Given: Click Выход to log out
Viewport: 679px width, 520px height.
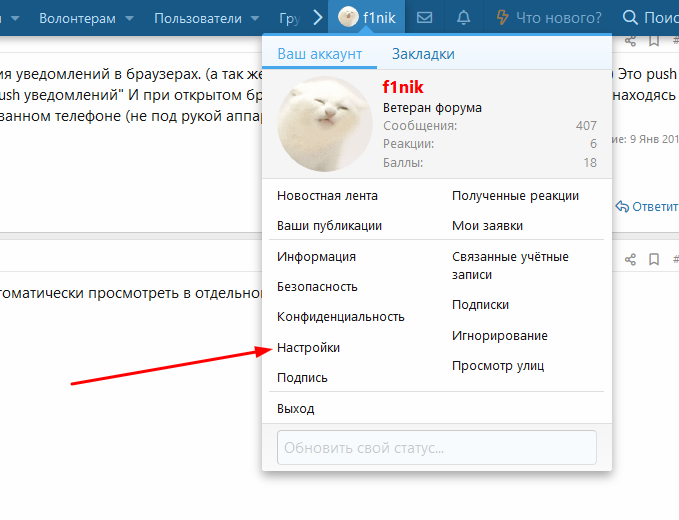Looking at the screenshot, I should point(296,409).
